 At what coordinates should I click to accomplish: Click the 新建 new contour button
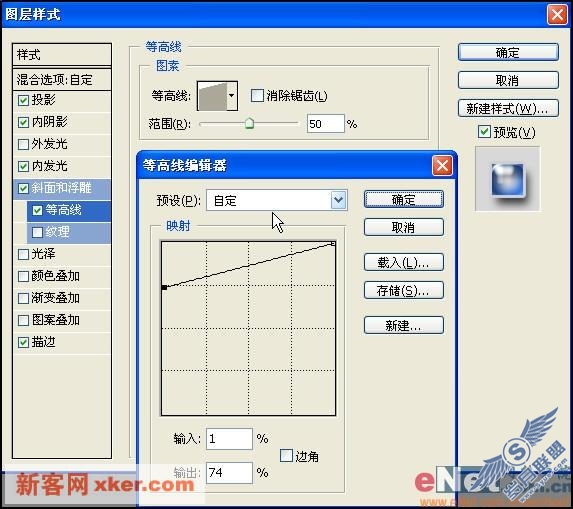(x=404, y=325)
